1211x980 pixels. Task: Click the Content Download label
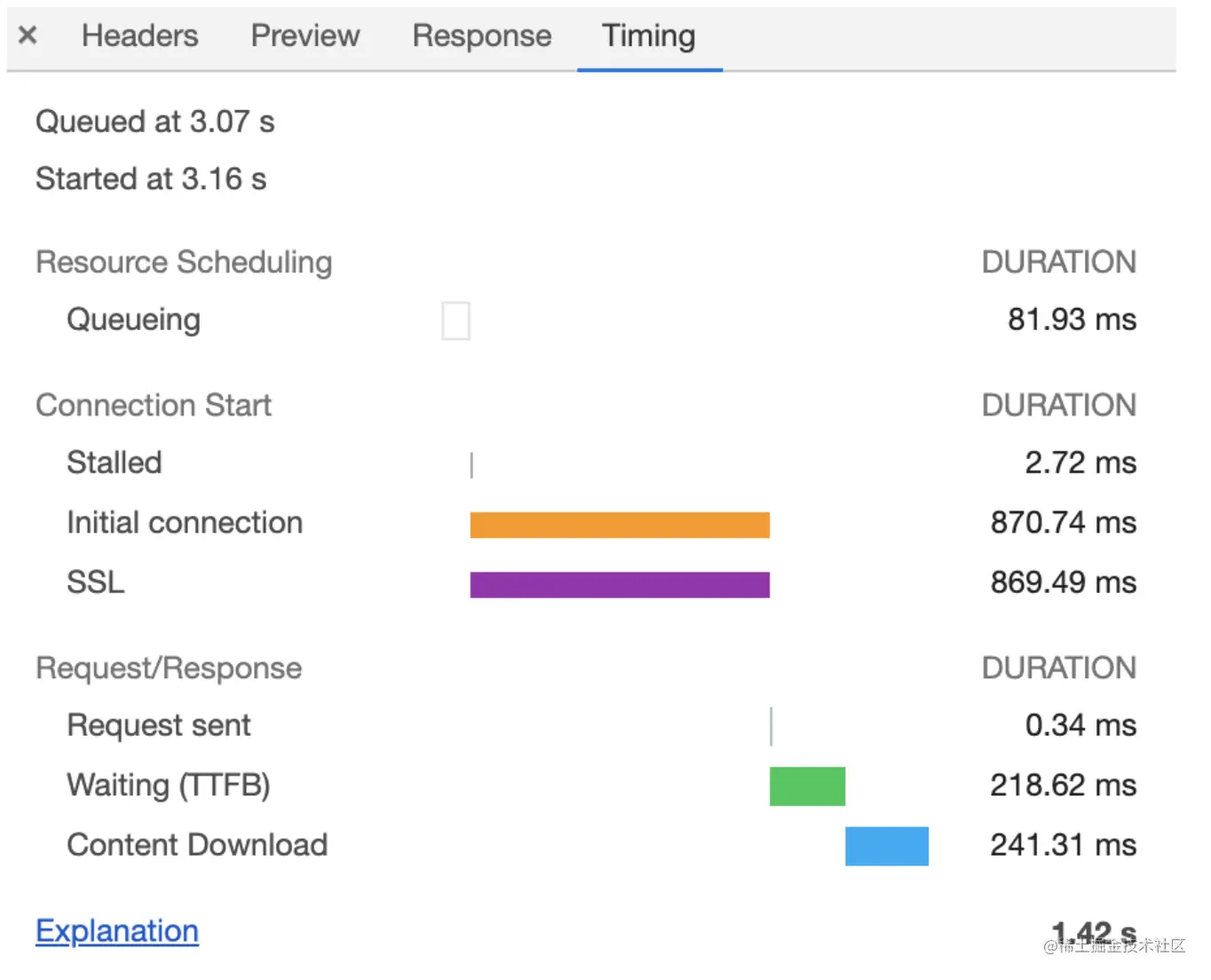(197, 845)
